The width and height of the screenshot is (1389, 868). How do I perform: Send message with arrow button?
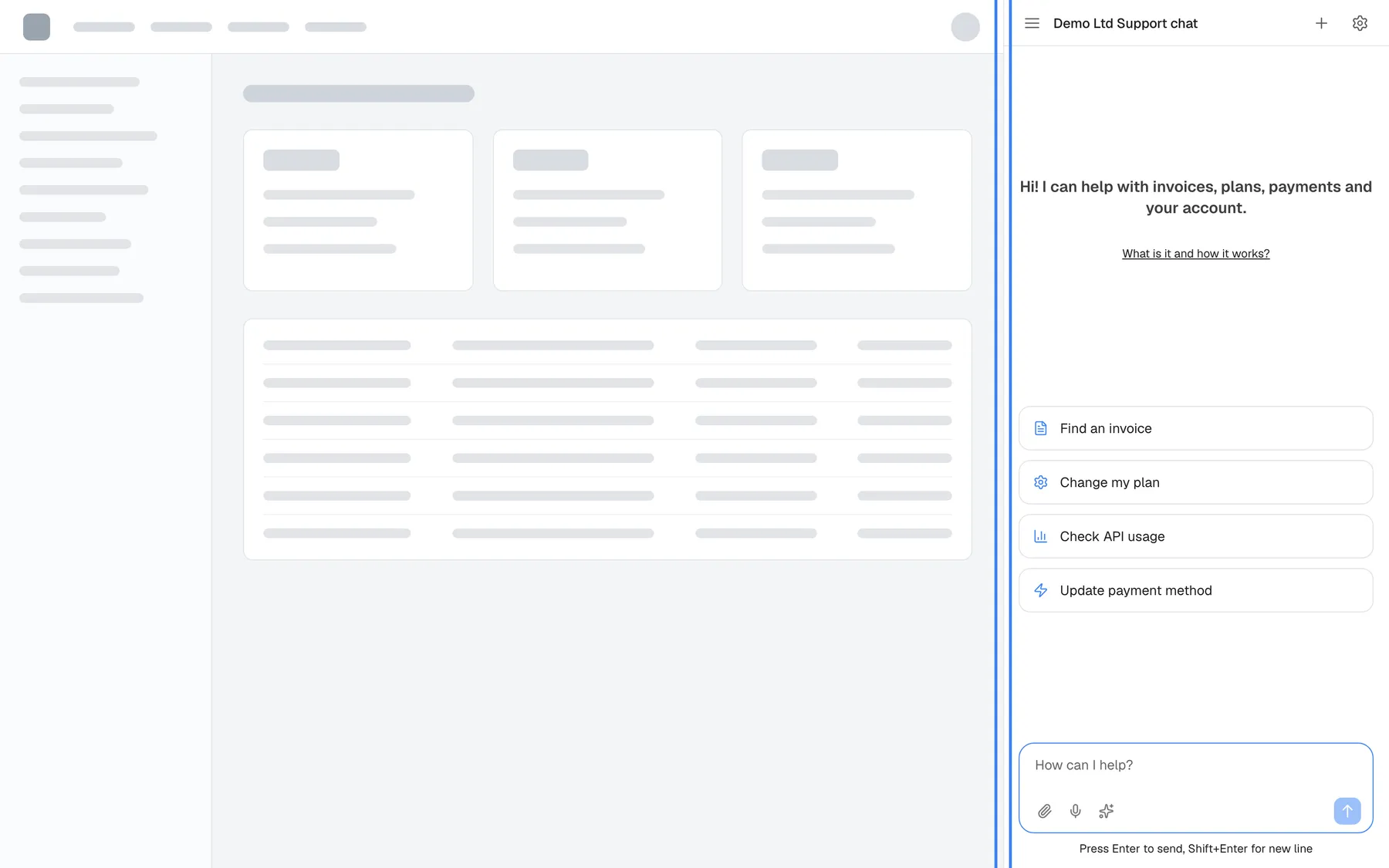click(1347, 811)
